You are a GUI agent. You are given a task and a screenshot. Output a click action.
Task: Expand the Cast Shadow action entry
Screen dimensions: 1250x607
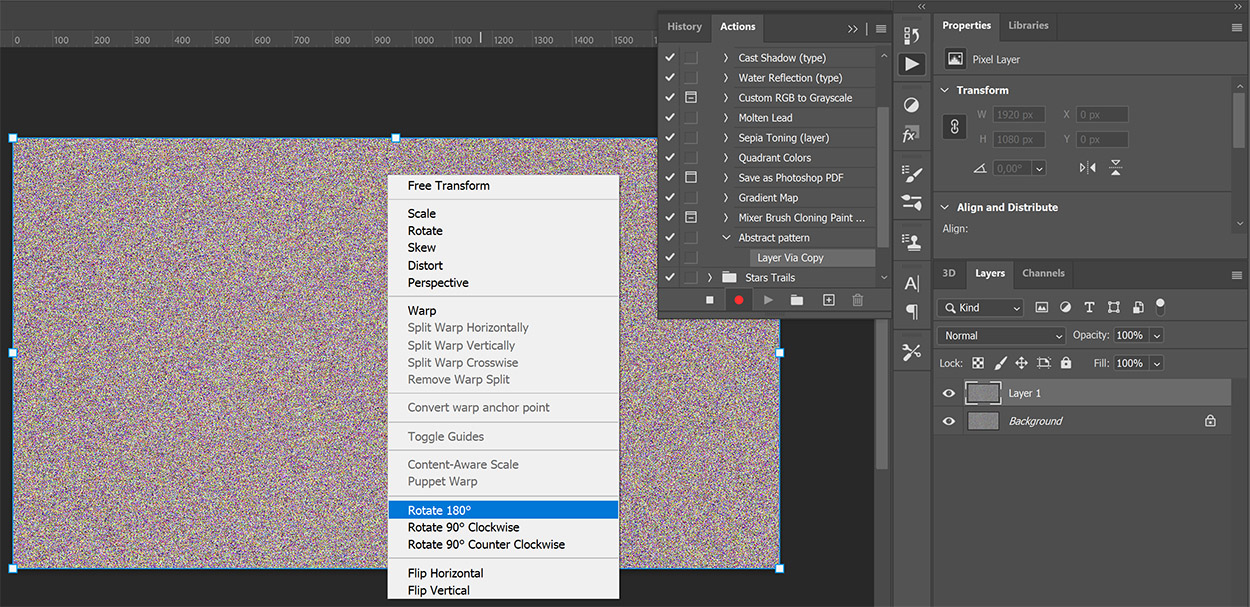click(727, 57)
